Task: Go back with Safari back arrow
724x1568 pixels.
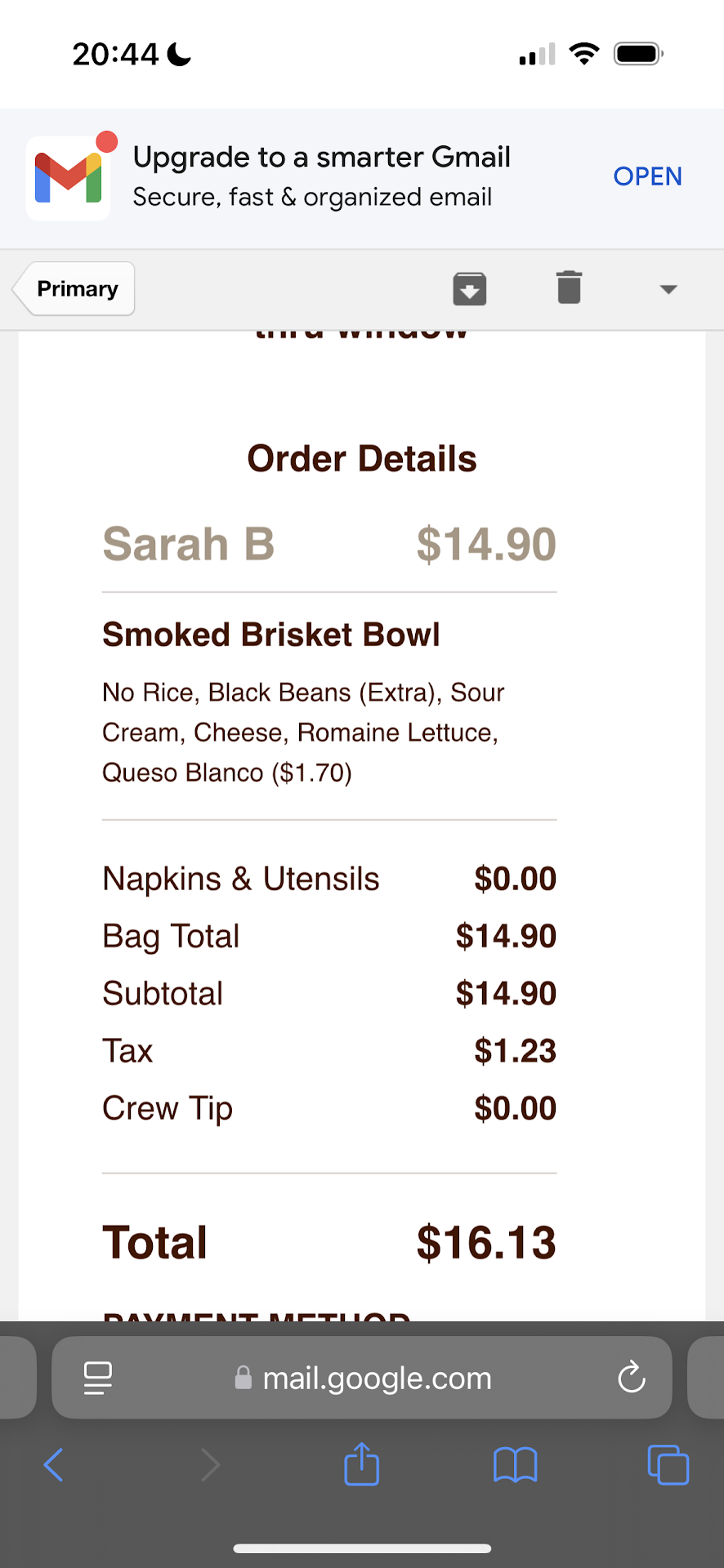Action: (x=54, y=1464)
